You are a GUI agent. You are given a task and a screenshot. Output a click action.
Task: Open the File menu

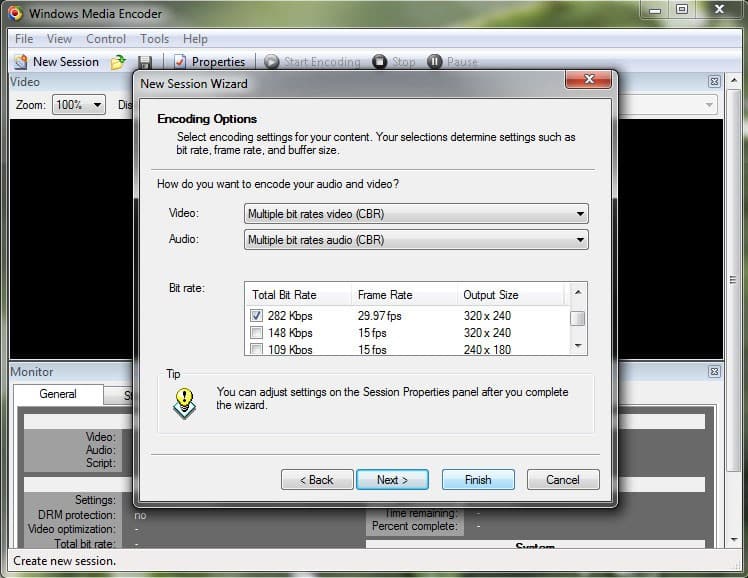point(24,39)
